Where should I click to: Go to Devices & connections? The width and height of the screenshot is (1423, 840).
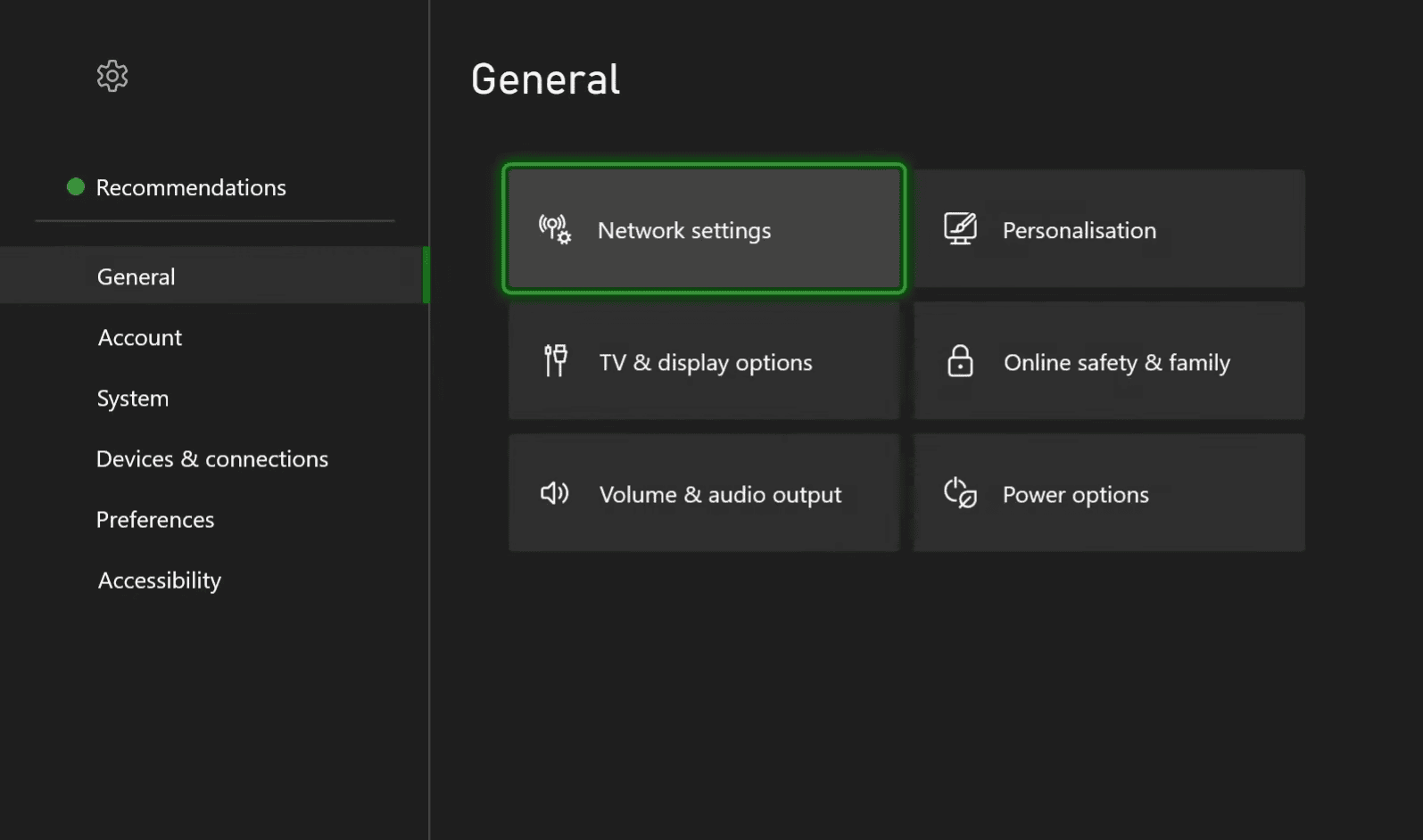[212, 458]
